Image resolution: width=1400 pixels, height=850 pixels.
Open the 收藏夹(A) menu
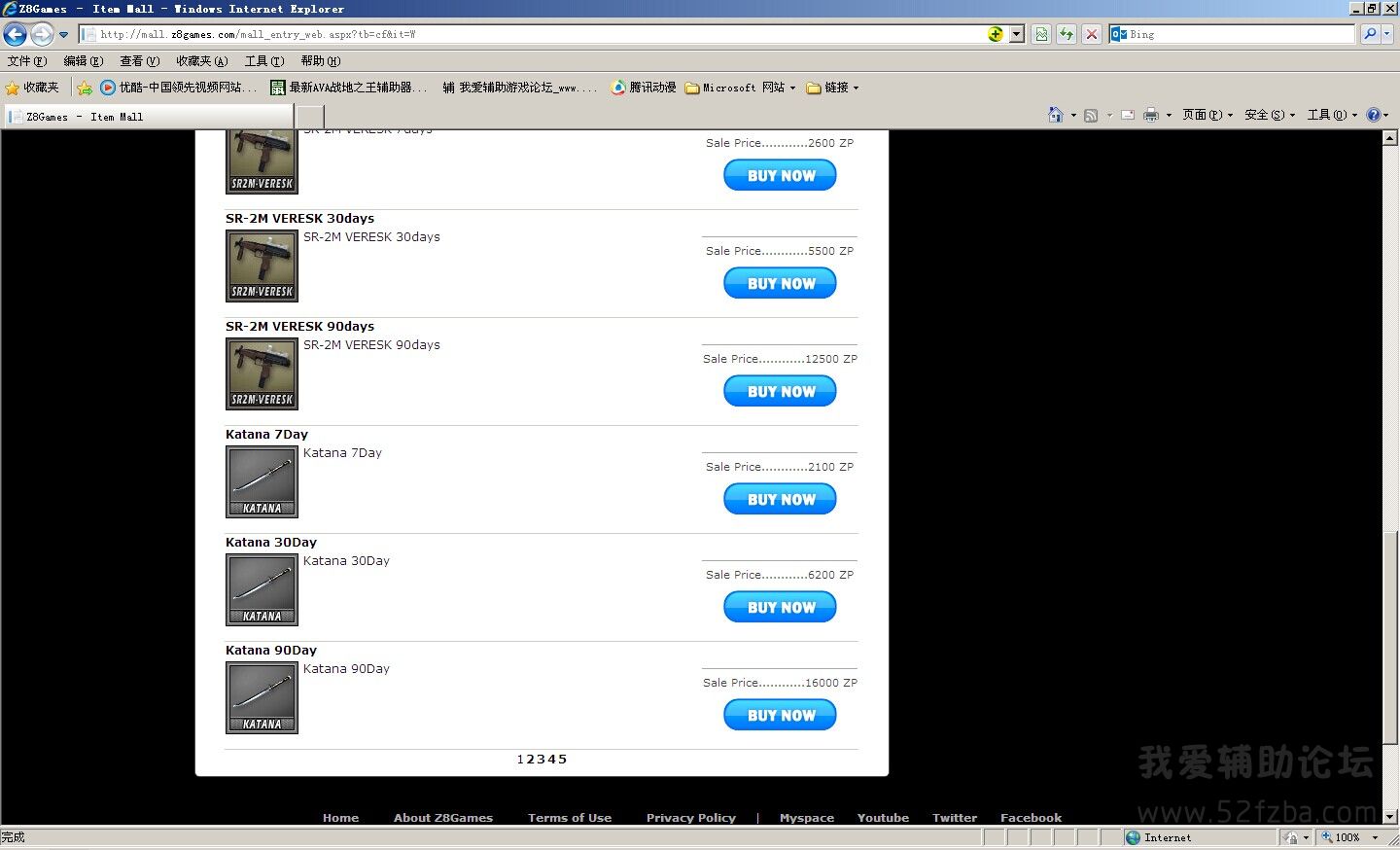coord(202,61)
